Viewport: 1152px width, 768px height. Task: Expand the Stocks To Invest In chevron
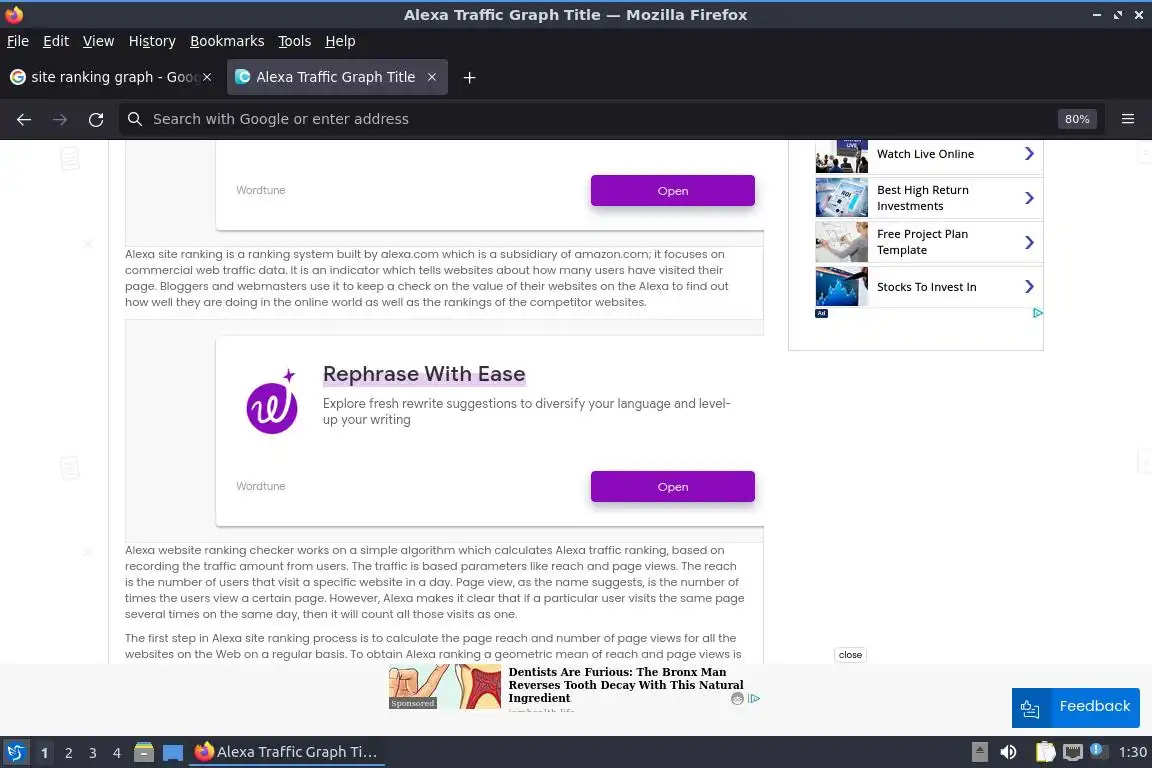click(1029, 287)
